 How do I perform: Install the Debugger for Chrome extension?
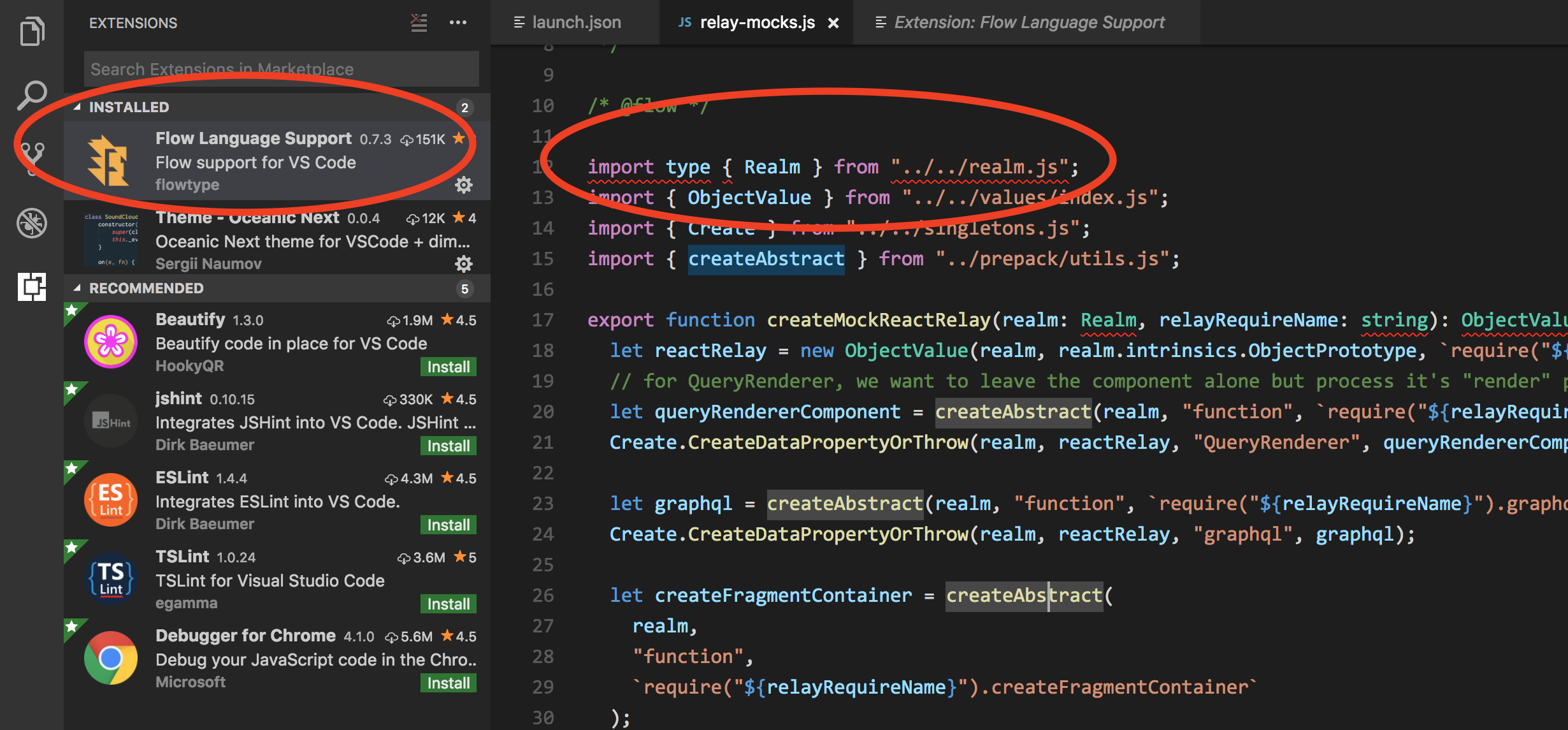tap(448, 682)
